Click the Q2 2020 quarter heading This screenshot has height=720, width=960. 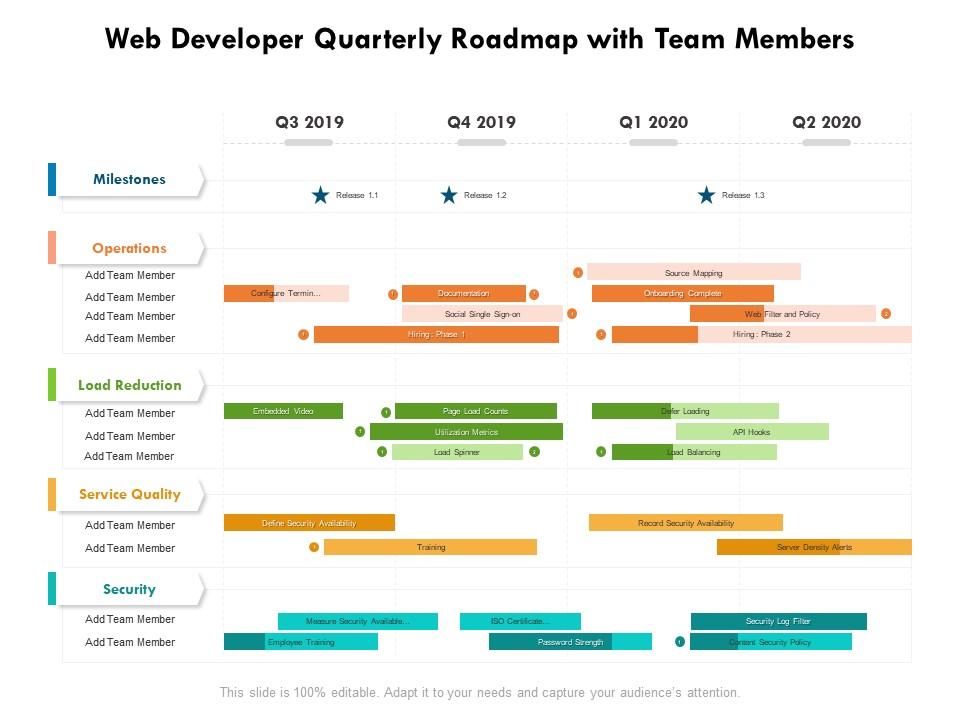pyautogui.click(x=827, y=122)
